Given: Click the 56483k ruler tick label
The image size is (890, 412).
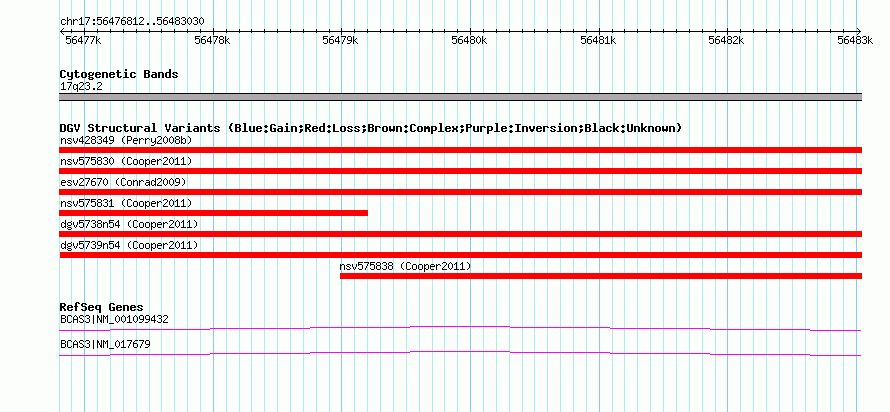Looking at the screenshot, I should click(x=855, y=40).
